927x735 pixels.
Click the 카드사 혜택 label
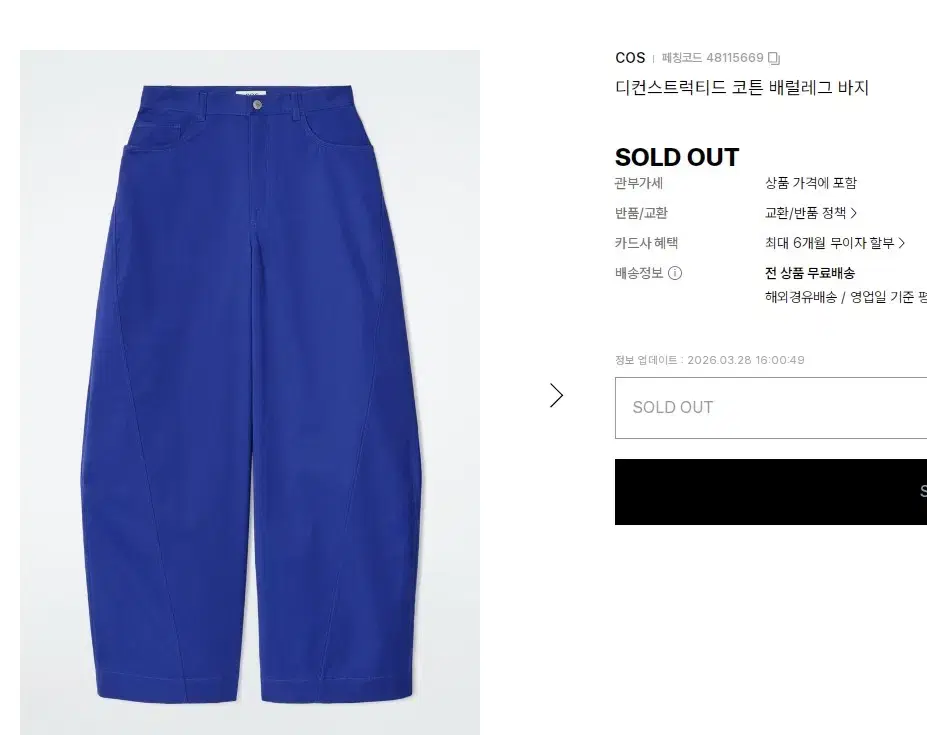pos(646,243)
